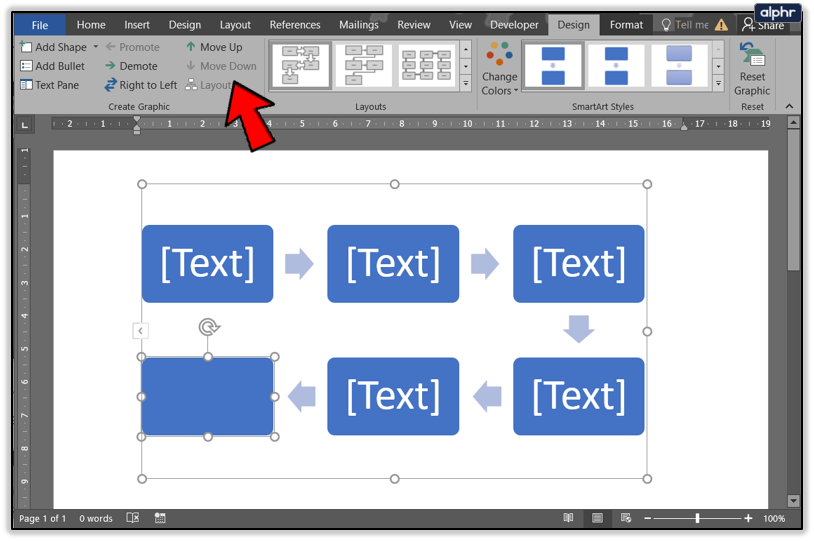Click Add Bullet in Create Graphic
814x541 pixels.
tap(52, 66)
